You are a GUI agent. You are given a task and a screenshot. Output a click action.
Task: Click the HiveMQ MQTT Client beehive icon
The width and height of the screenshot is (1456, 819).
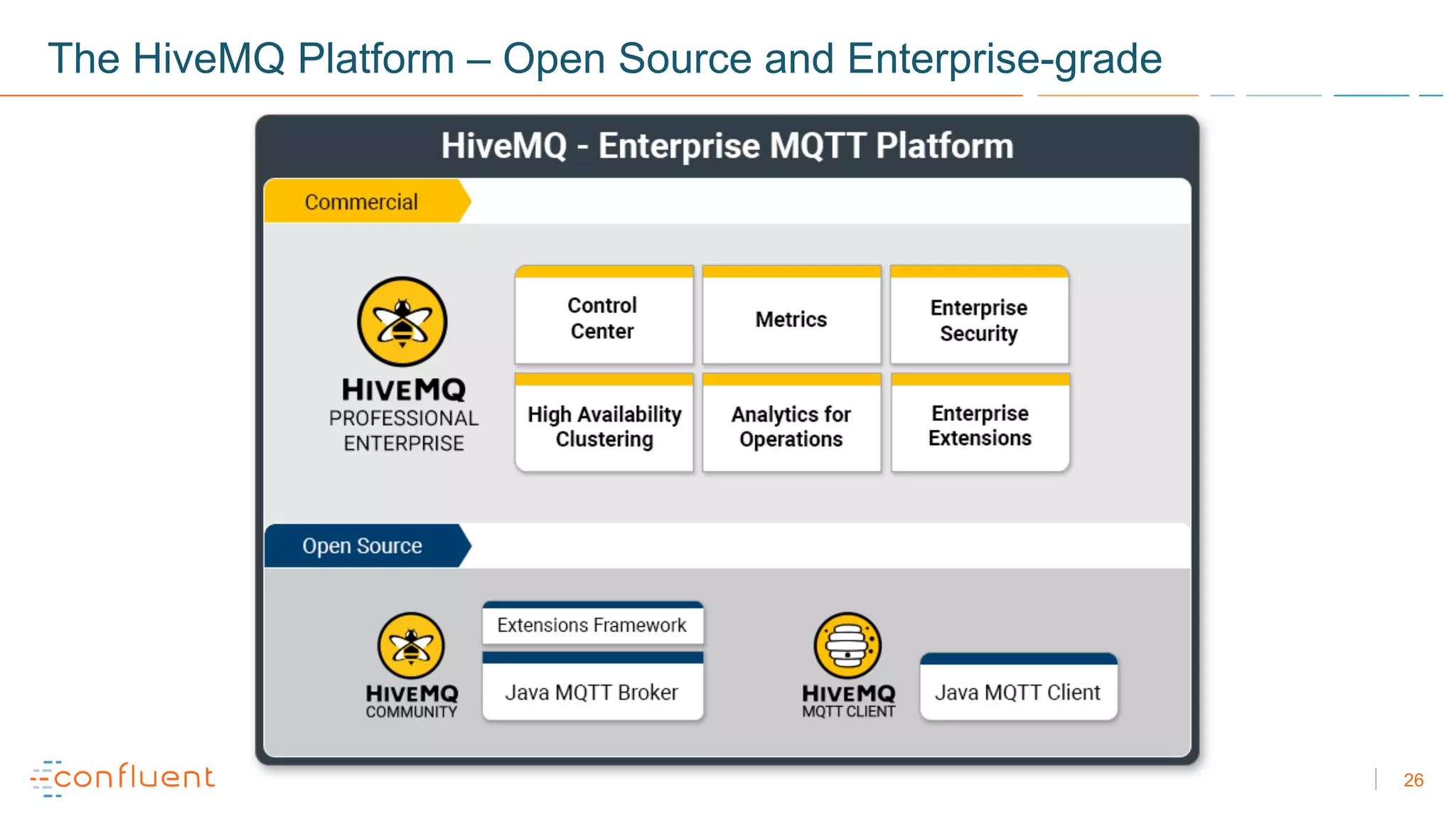847,645
